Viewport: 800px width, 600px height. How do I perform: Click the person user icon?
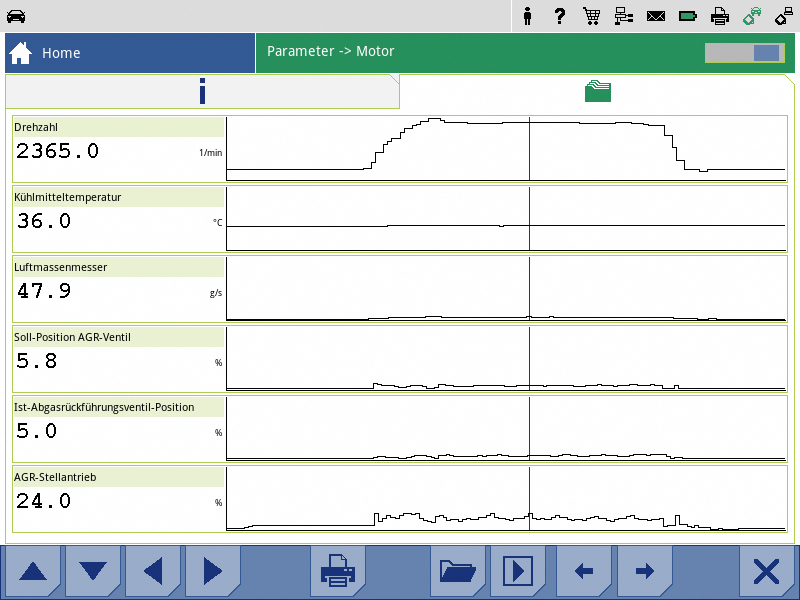click(x=527, y=16)
